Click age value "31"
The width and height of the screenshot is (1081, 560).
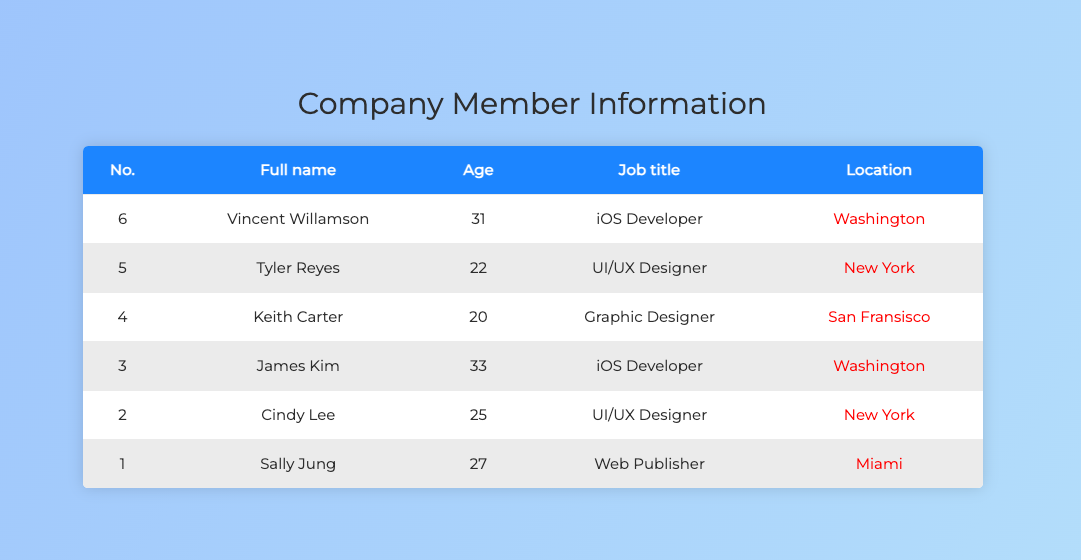point(478,219)
